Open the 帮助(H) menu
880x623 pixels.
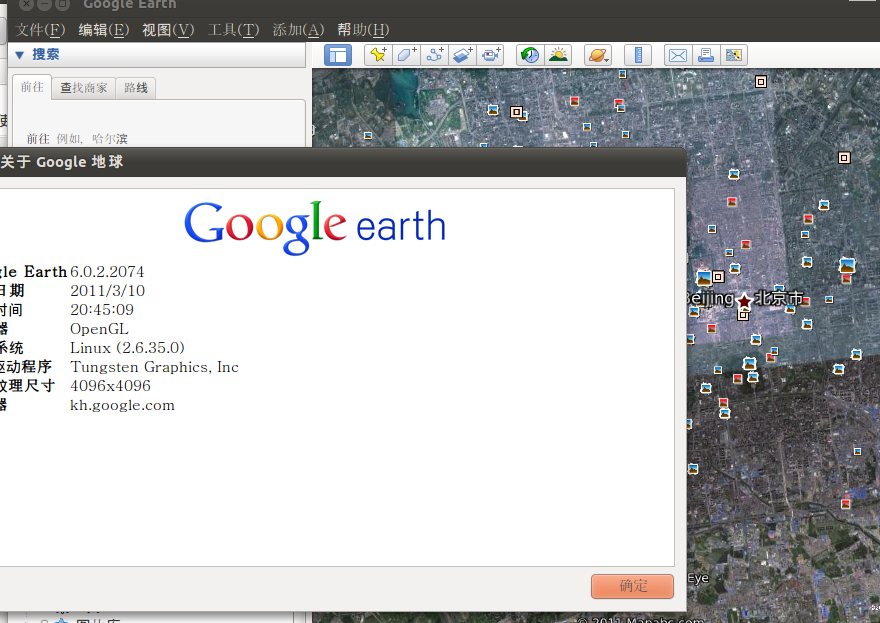point(363,30)
